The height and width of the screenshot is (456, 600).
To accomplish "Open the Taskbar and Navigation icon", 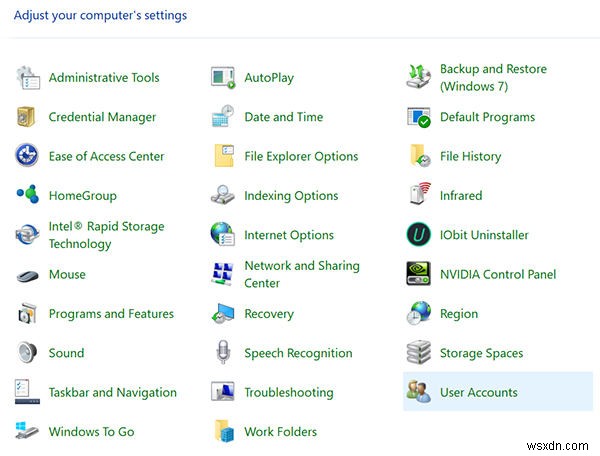I will coord(27,391).
